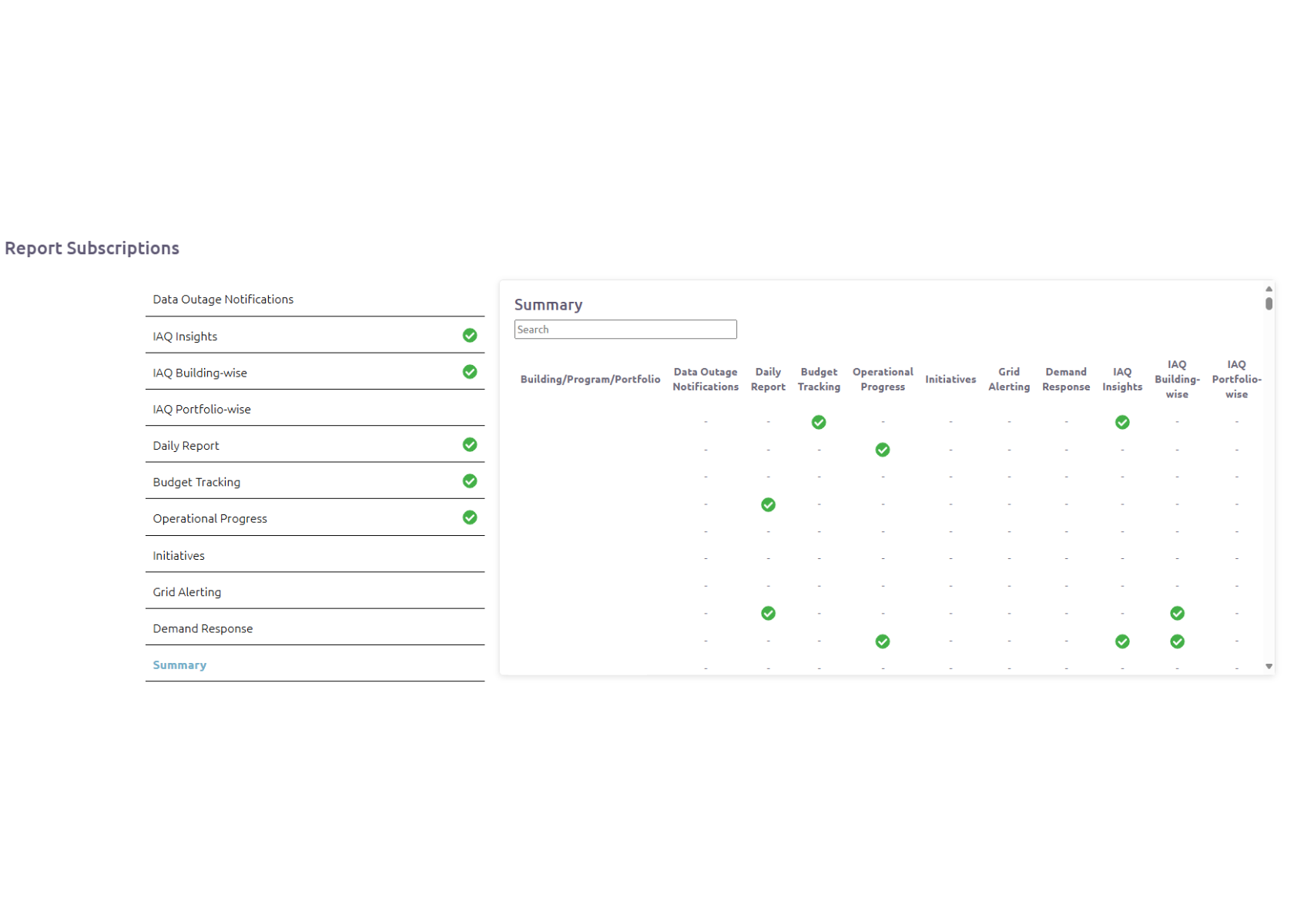
Task: Click Operational Progress check in second table row
Action: (x=883, y=450)
